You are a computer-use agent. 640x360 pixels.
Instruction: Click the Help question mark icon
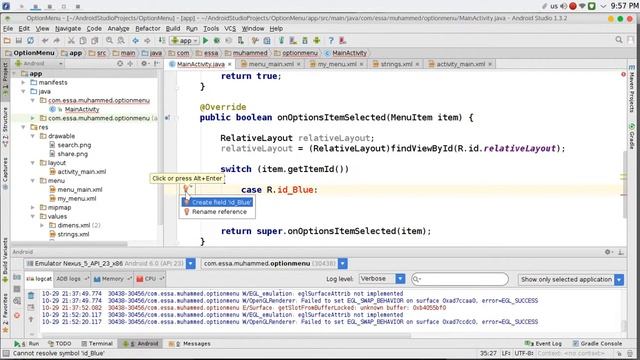(x=331, y=40)
